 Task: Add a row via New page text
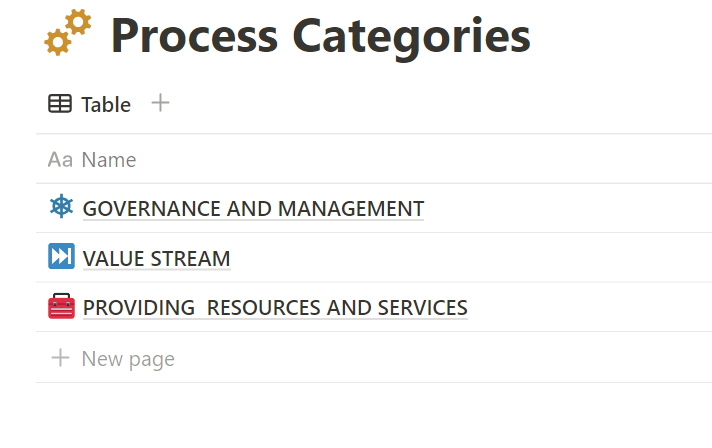pos(127,359)
